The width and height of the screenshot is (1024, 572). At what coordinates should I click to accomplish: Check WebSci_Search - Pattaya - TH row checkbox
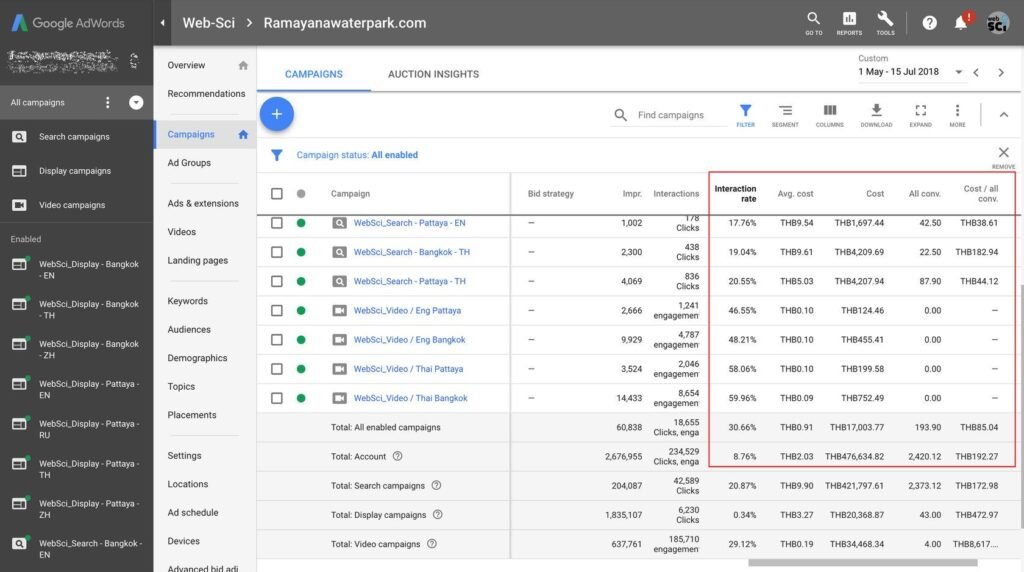pyautogui.click(x=277, y=281)
